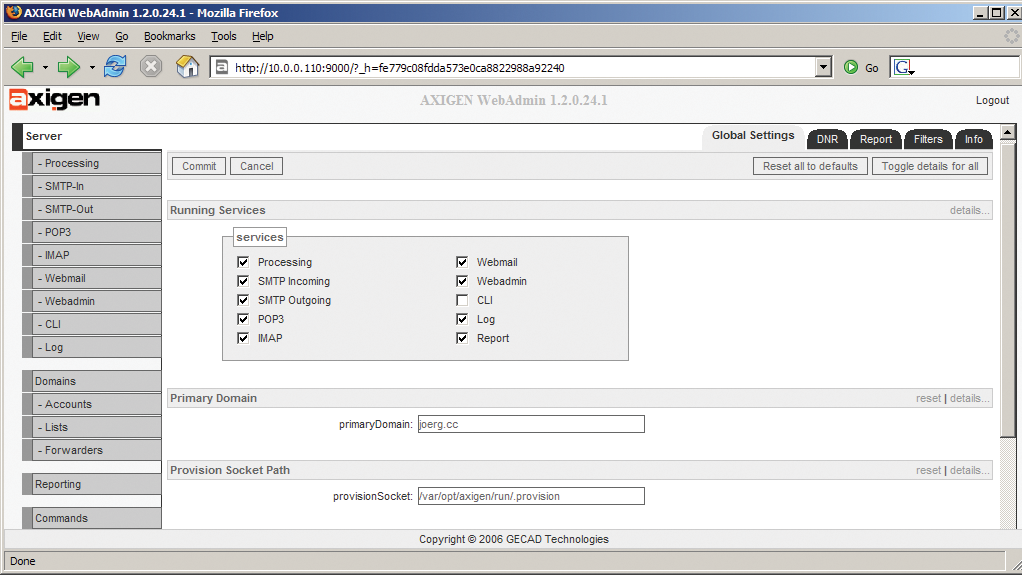Click the Cancel button
The width and height of the screenshot is (1022, 575).
(257, 166)
